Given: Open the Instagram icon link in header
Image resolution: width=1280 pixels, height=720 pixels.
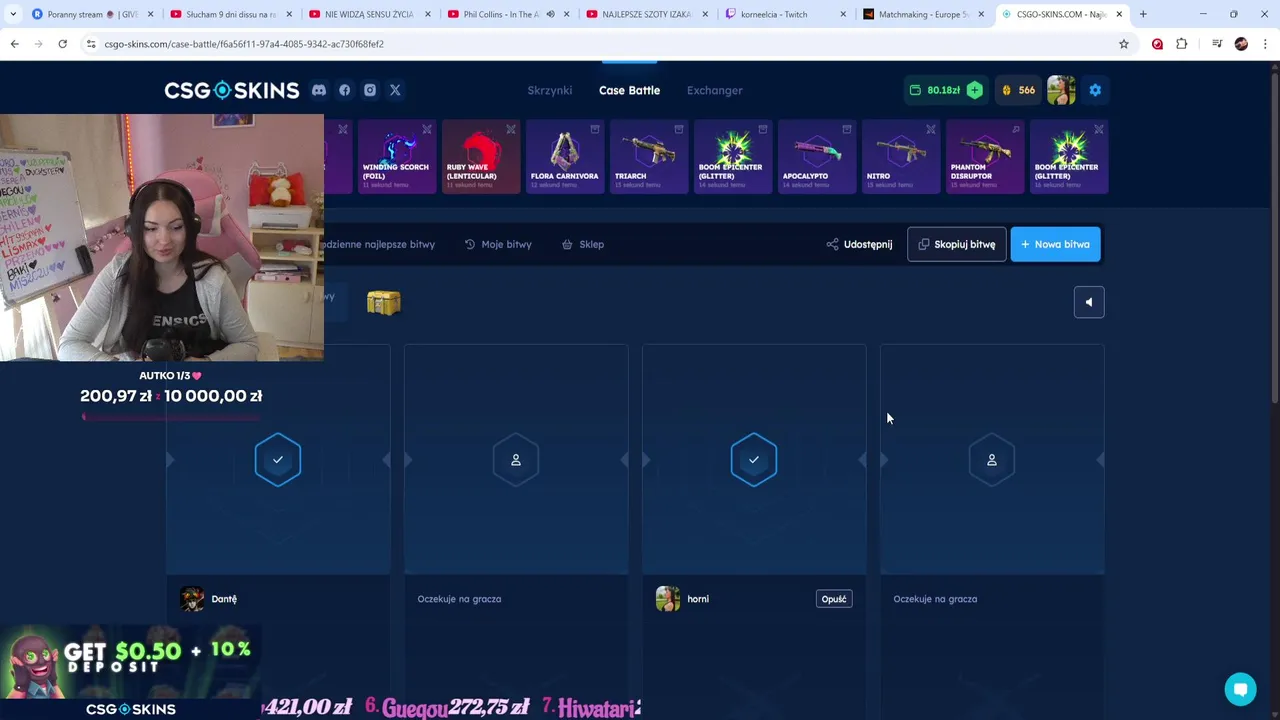Looking at the screenshot, I should (x=370, y=90).
